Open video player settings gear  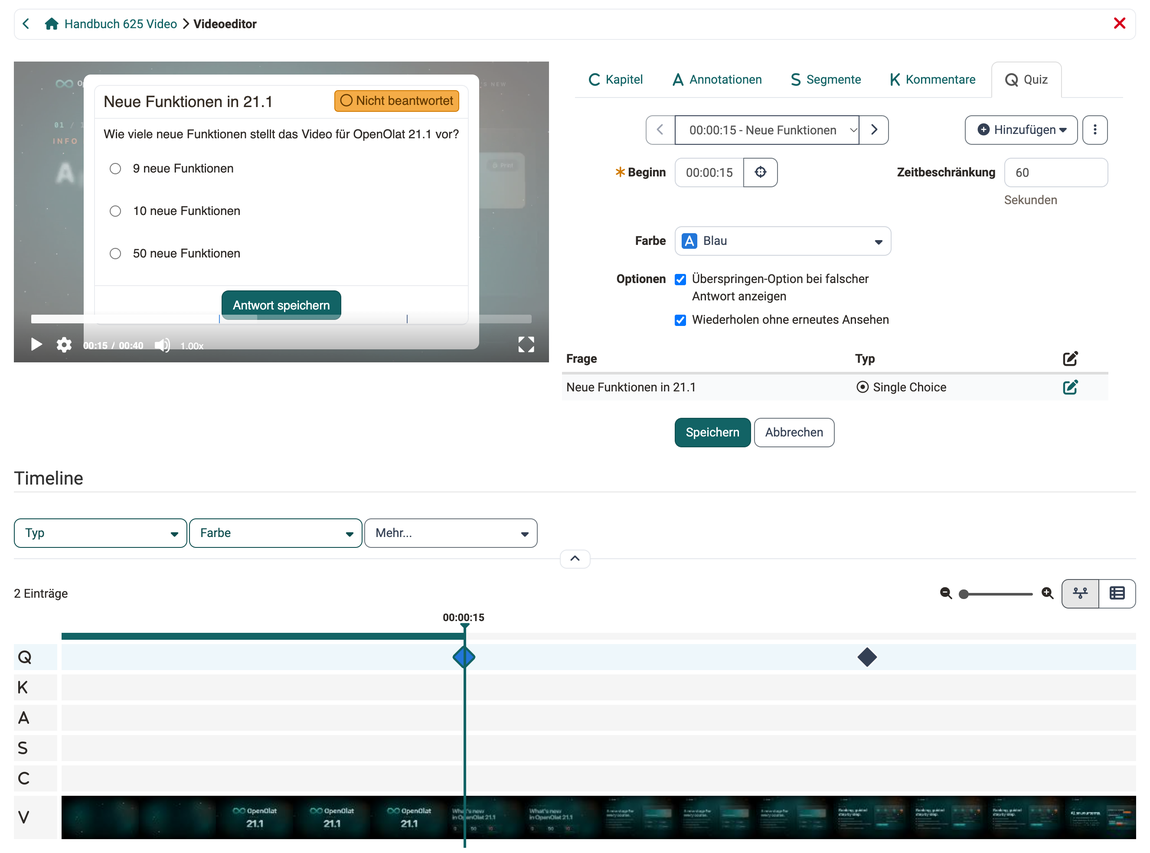click(x=65, y=345)
